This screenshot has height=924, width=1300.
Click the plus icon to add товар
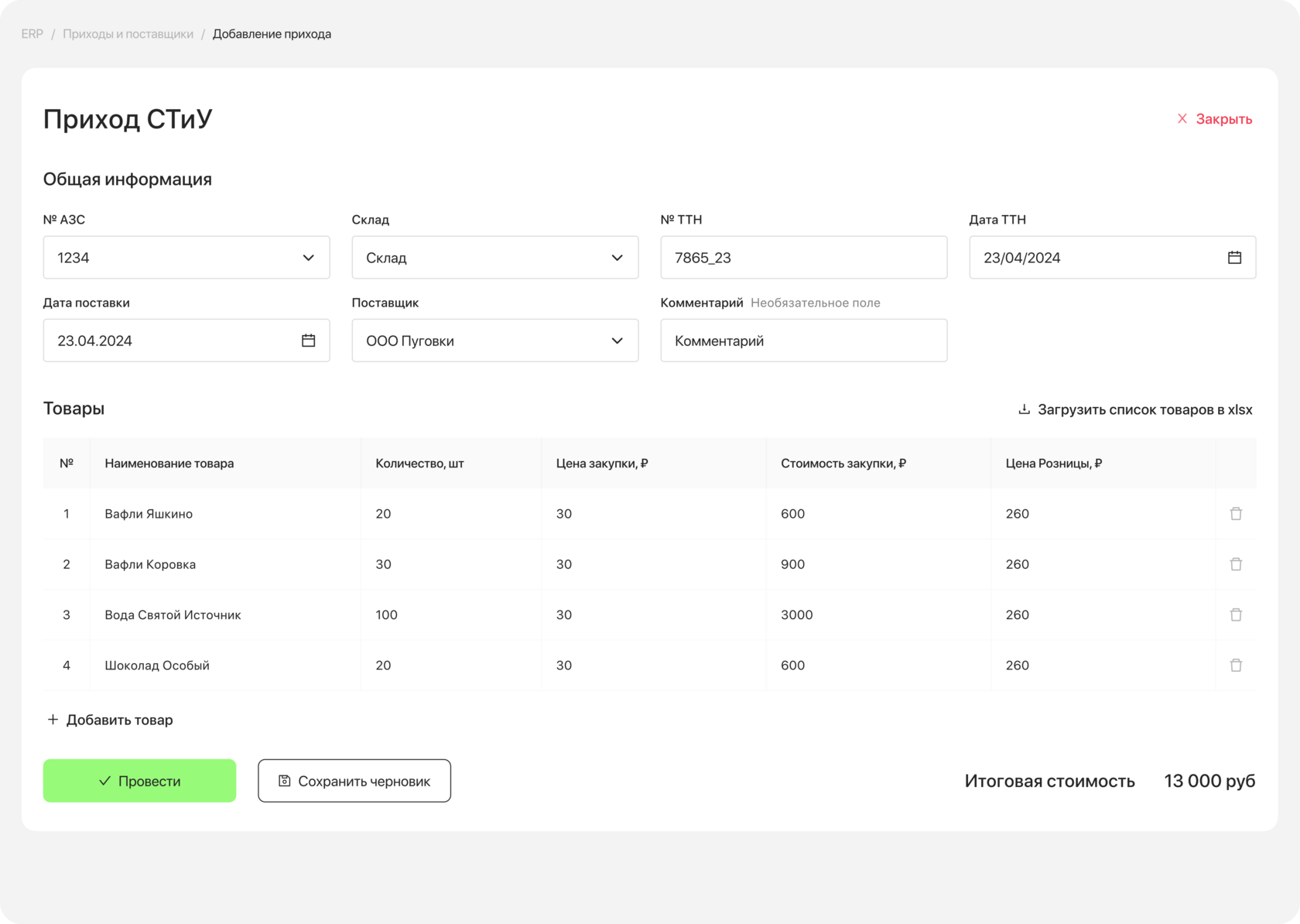53,720
